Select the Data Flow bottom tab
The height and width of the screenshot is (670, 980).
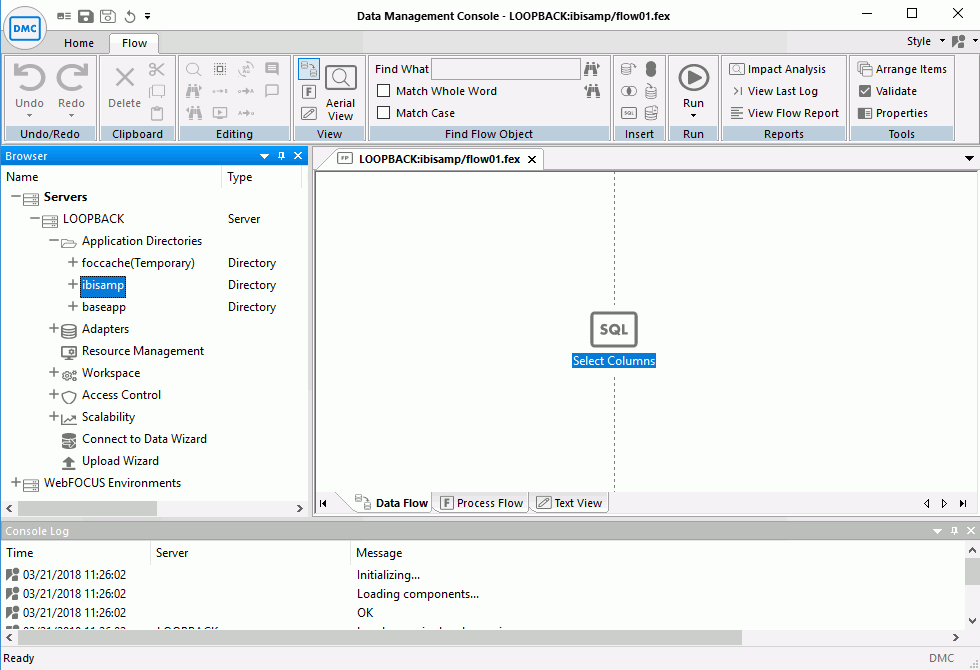pyautogui.click(x=392, y=503)
